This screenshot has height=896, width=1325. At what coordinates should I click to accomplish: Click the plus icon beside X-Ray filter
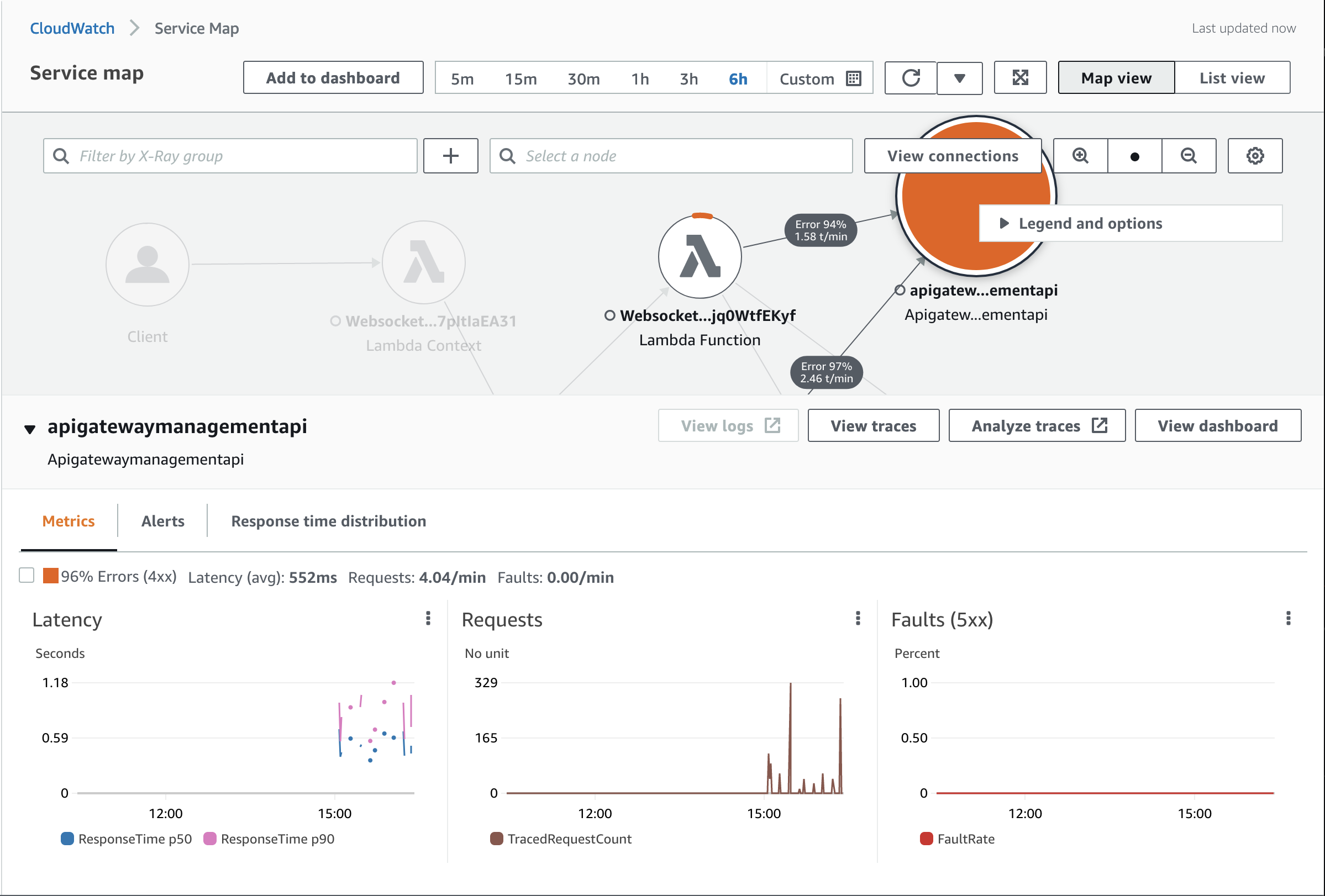coord(450,156)
